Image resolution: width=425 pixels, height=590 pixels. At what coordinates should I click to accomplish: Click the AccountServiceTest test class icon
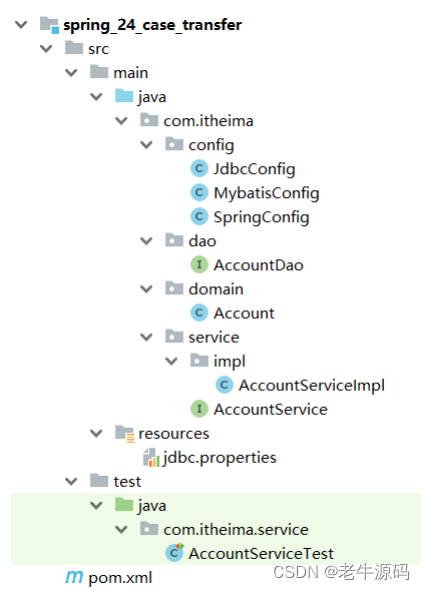(x=174, y=553)
